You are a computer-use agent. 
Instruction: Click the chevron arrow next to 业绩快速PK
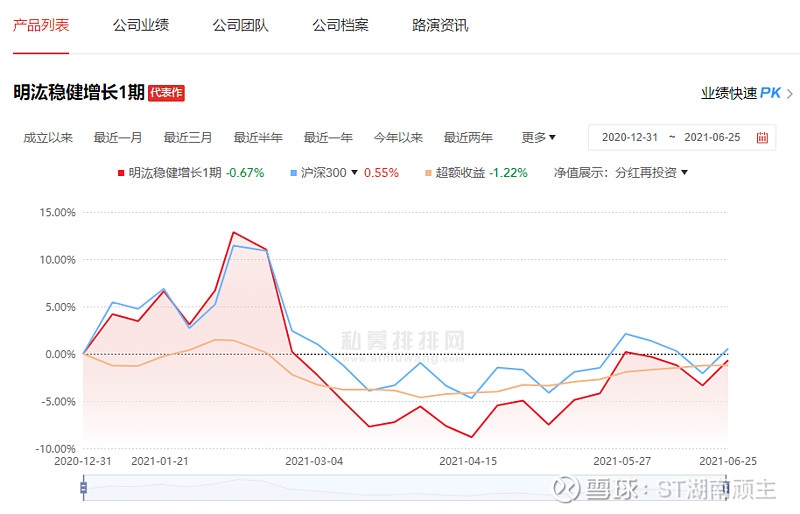[x=790, y=94]
